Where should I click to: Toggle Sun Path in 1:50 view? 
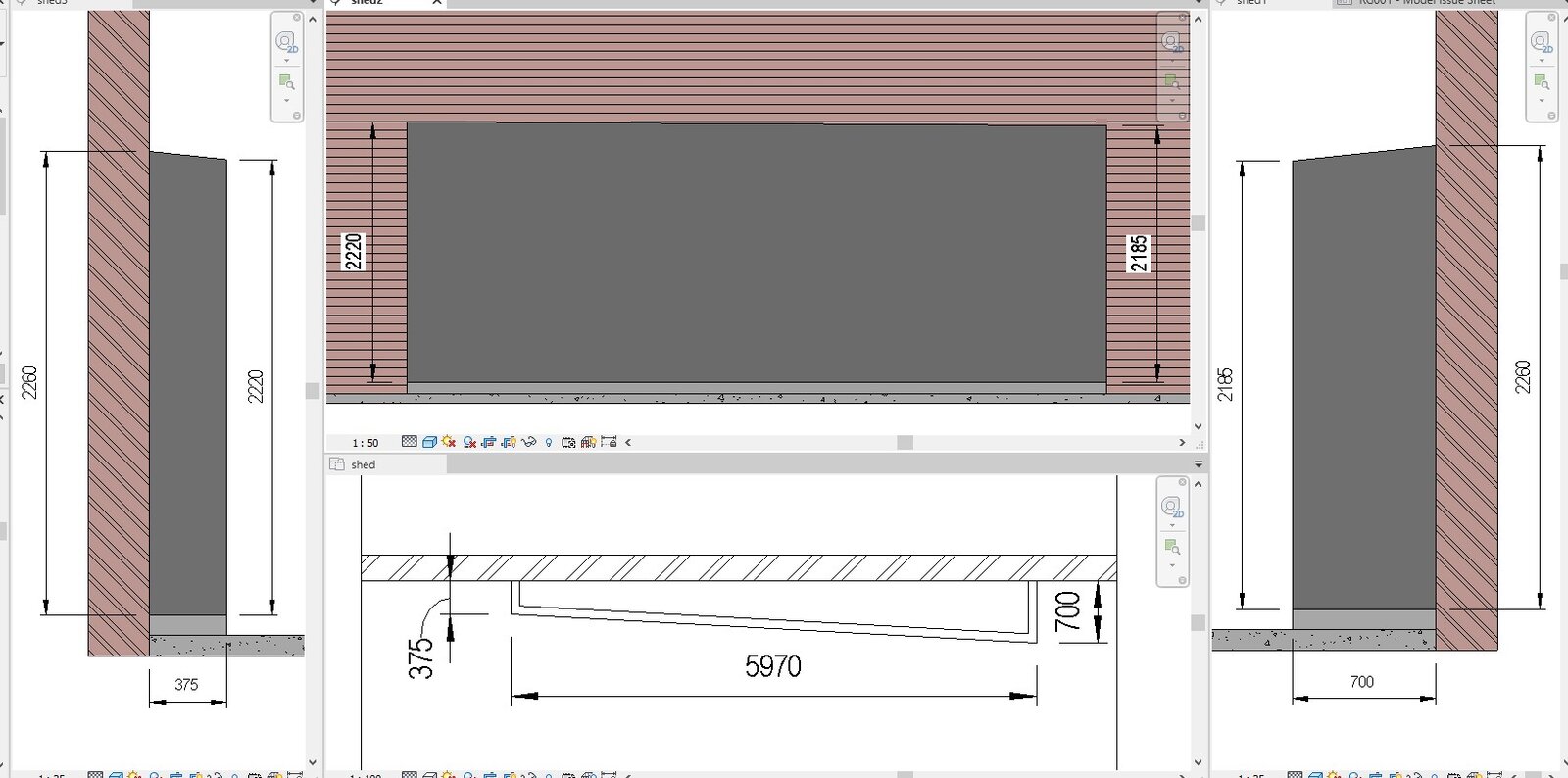tap(449, 442)
